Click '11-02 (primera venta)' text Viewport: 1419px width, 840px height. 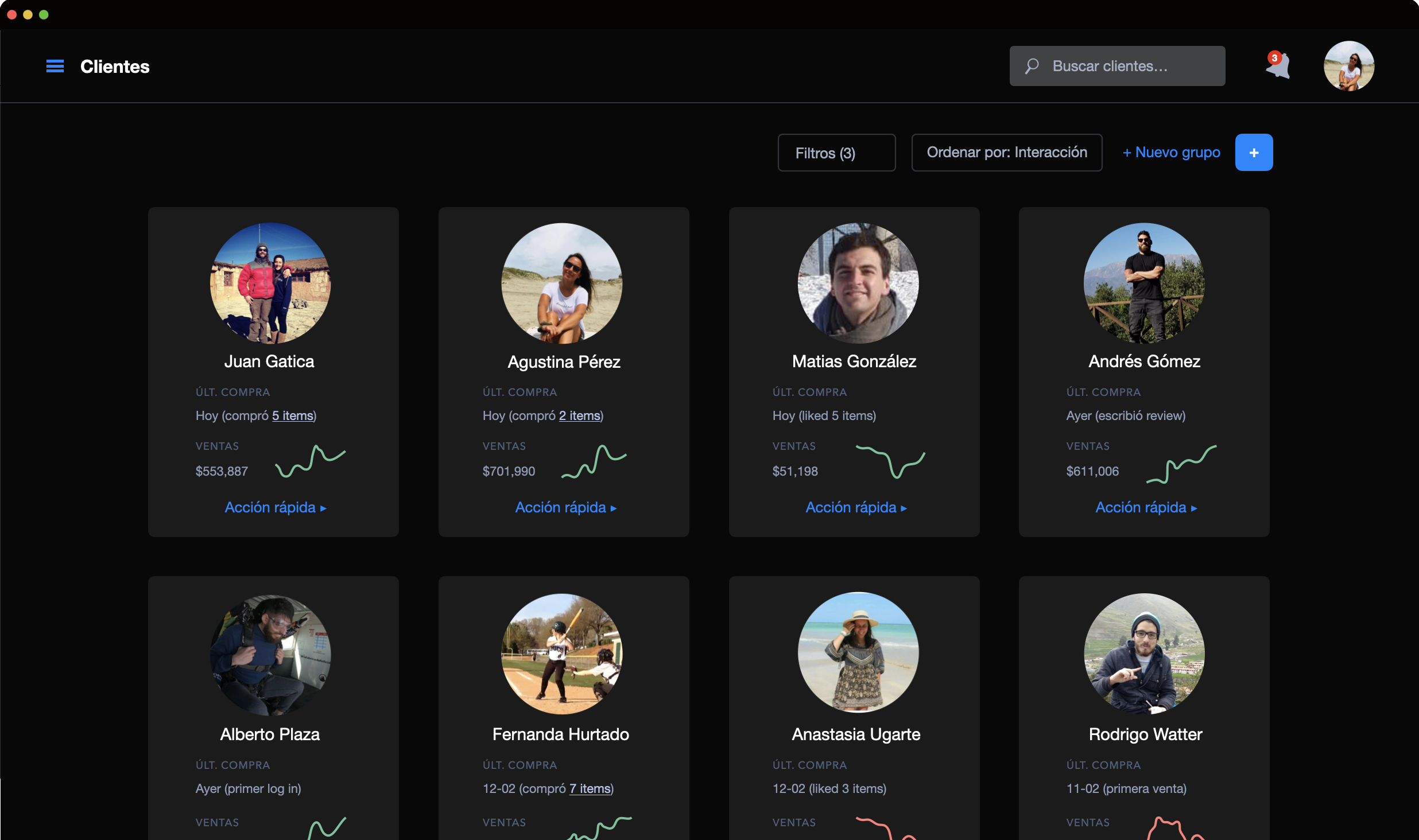click(1126, 789)
